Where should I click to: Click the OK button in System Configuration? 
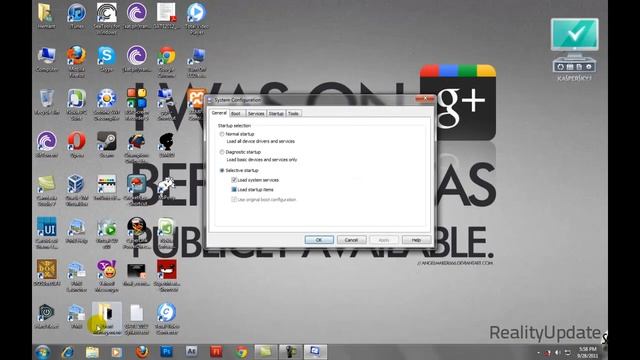pyautogui.click(x=319, y=240)
